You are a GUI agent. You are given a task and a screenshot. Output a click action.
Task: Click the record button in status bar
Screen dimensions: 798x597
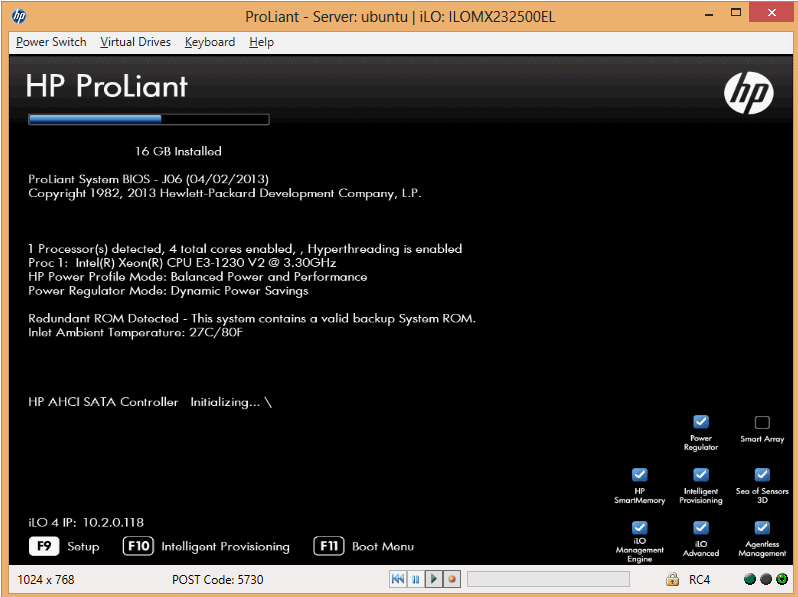(451, 579)
